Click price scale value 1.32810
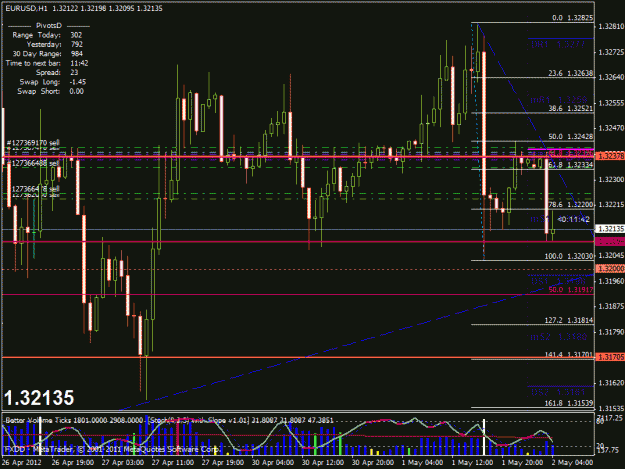Viewport: 625px width, 469px height. pos(611,27)
